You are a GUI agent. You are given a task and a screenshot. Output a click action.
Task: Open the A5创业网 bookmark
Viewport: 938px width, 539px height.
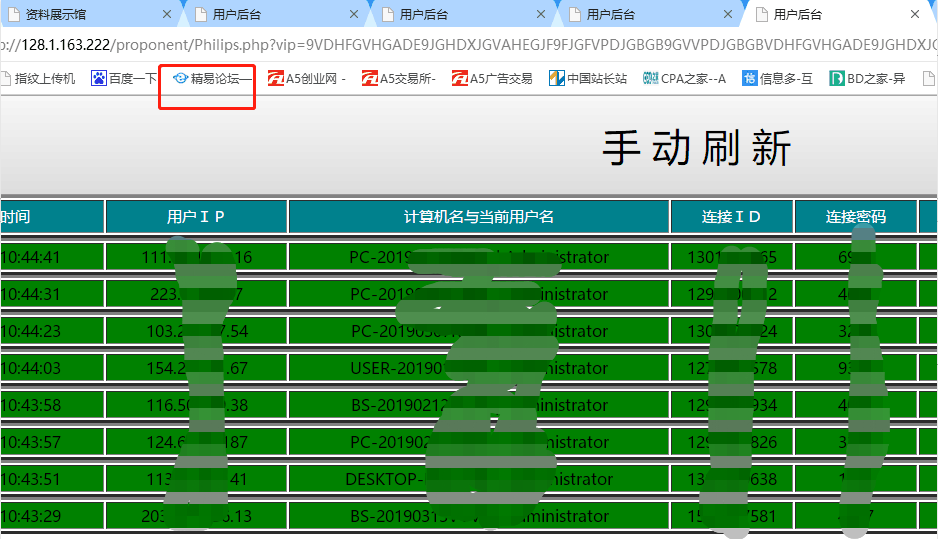[x=306, y=78]
